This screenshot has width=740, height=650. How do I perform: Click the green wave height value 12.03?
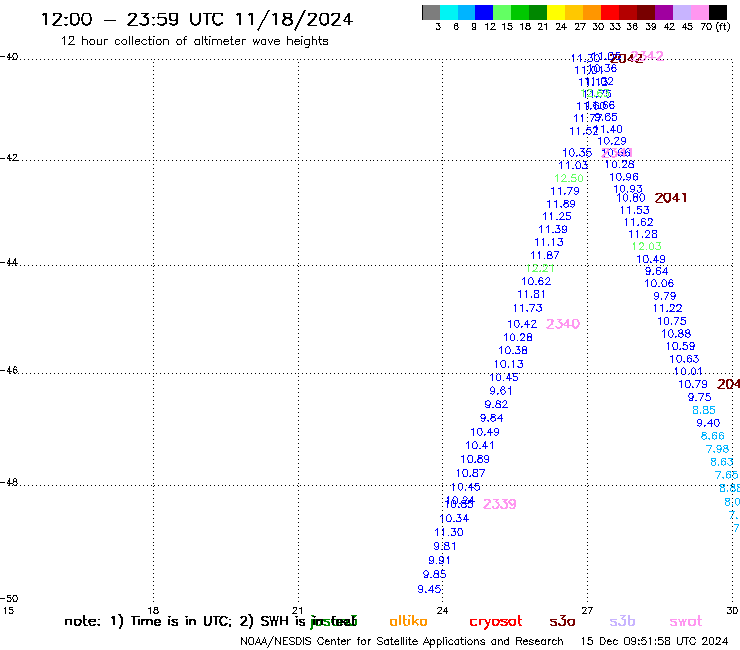647,246
